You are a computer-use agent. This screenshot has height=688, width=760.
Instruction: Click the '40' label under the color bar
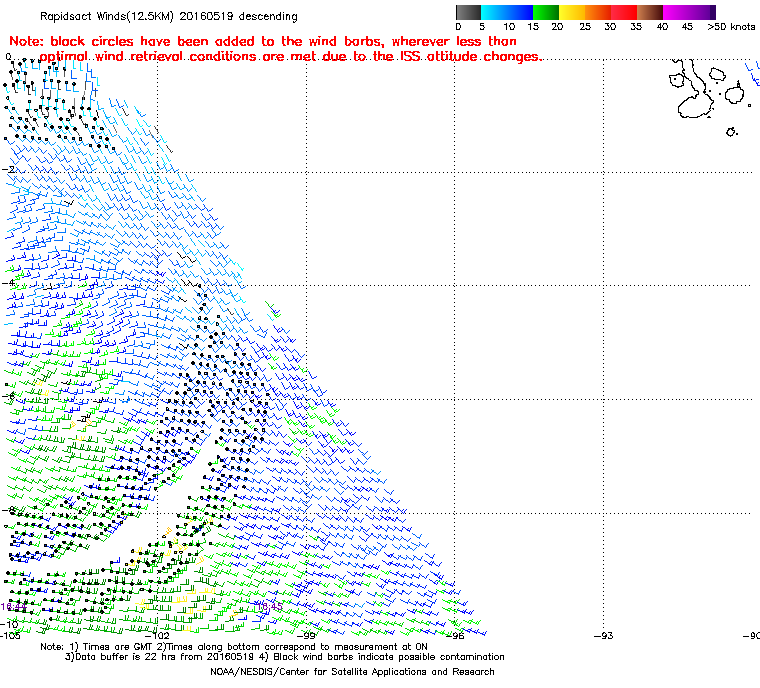point(662,27)
